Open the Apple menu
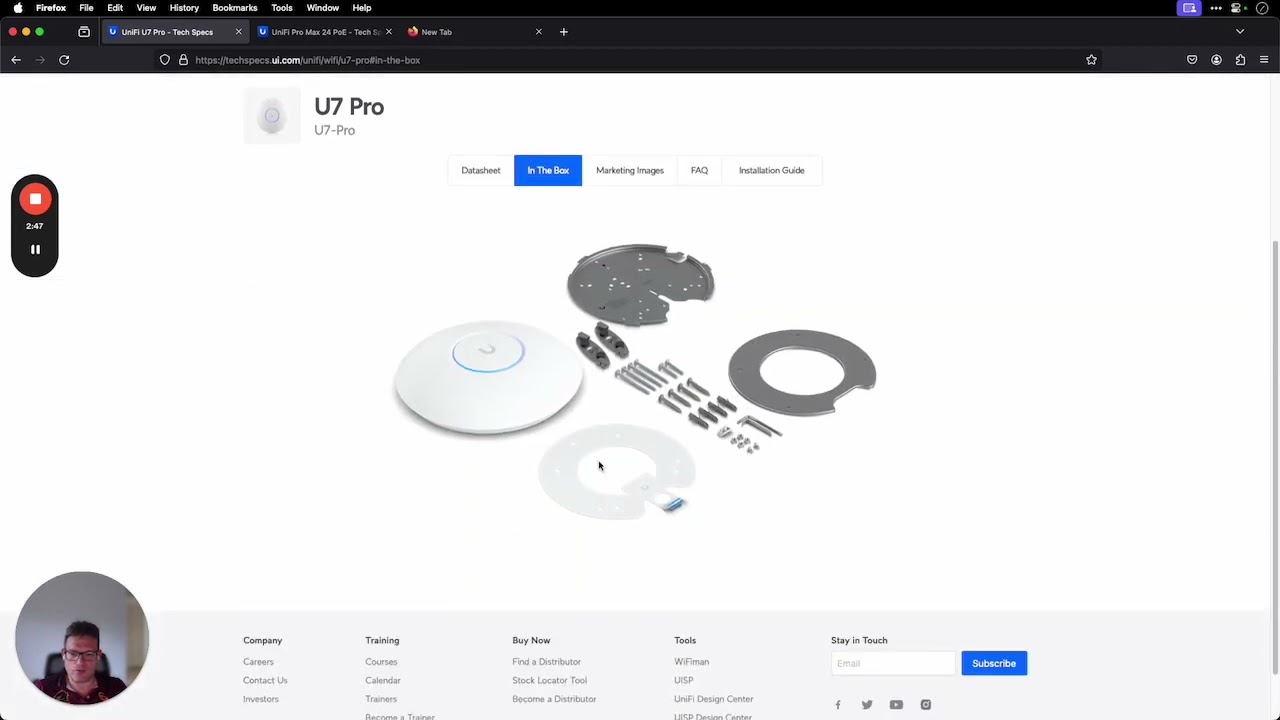Viewport: 1280px width, 720px height. (x=18, y=8)
